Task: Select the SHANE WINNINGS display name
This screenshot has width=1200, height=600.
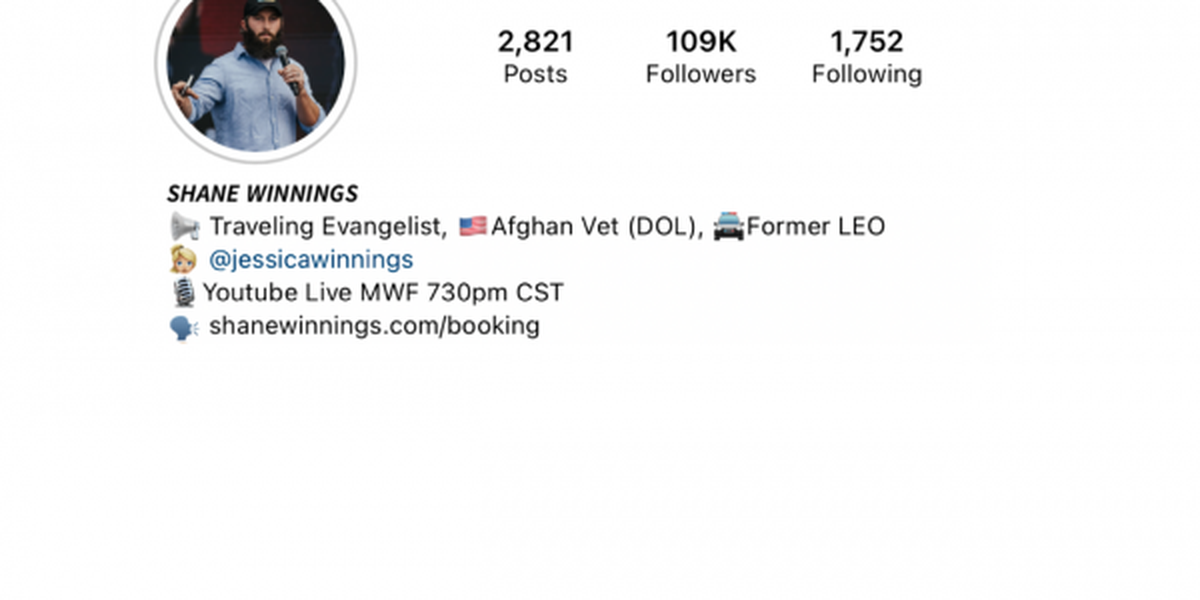Action: (263, 194)
